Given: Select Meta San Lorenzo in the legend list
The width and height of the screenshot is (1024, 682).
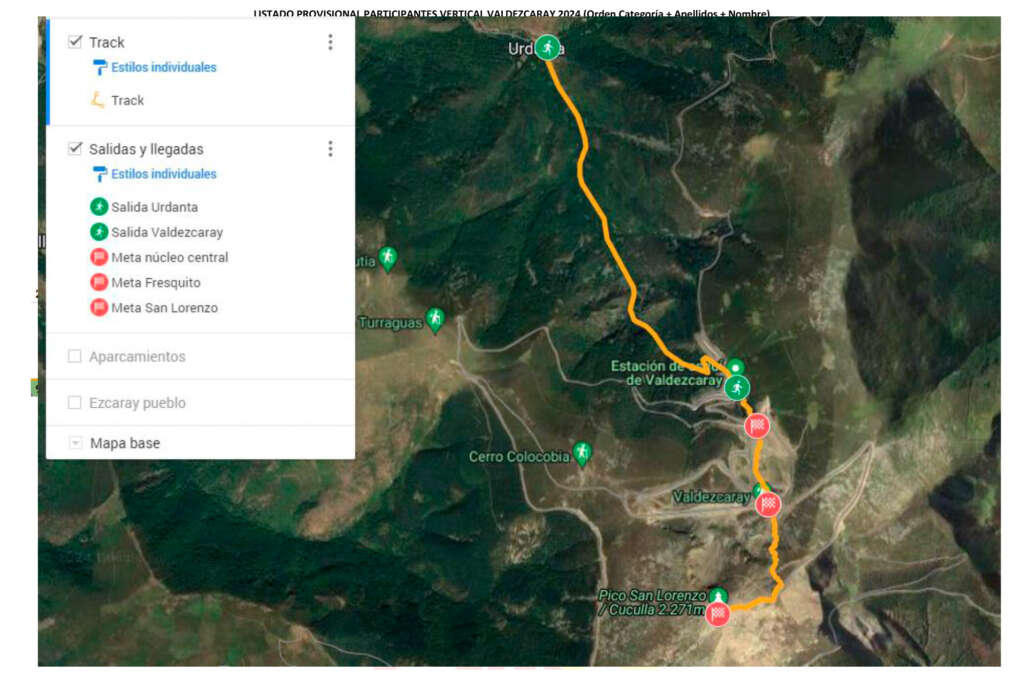Looking at the screenshot, I should [x=164, y=308].
